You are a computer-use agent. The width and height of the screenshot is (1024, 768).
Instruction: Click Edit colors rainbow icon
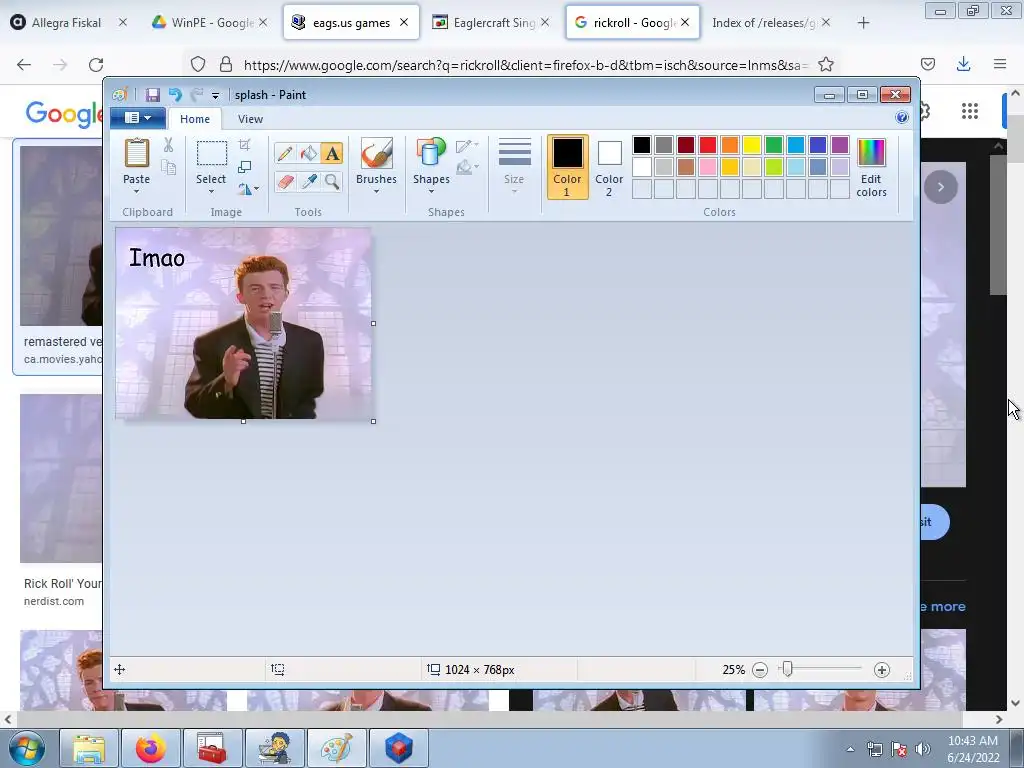point(871,168)
